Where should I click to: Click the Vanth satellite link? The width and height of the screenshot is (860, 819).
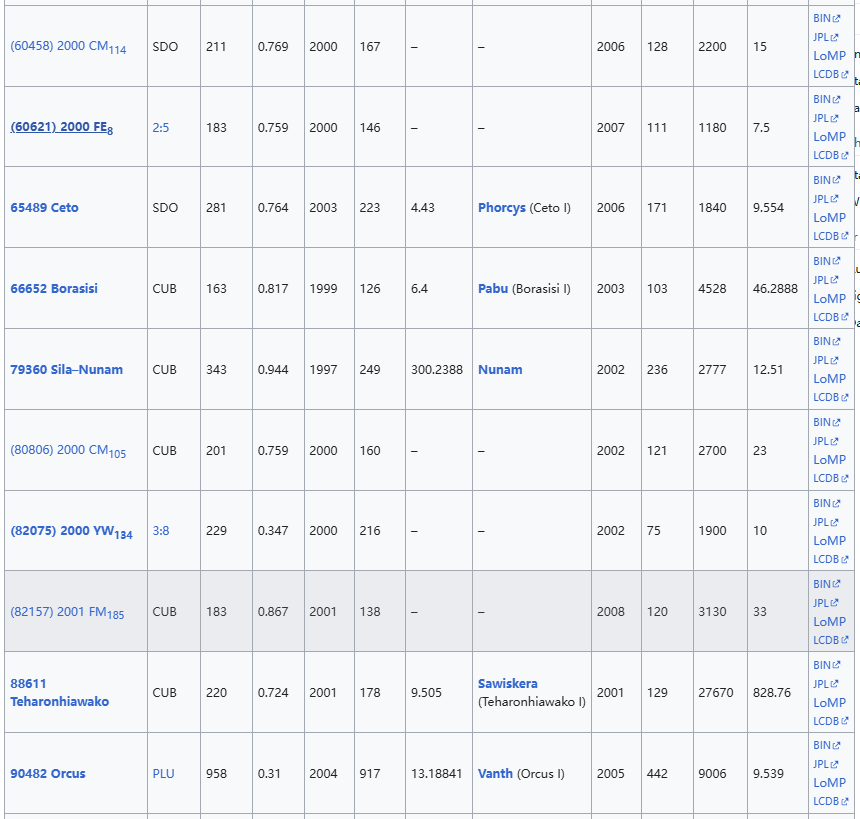495,774
